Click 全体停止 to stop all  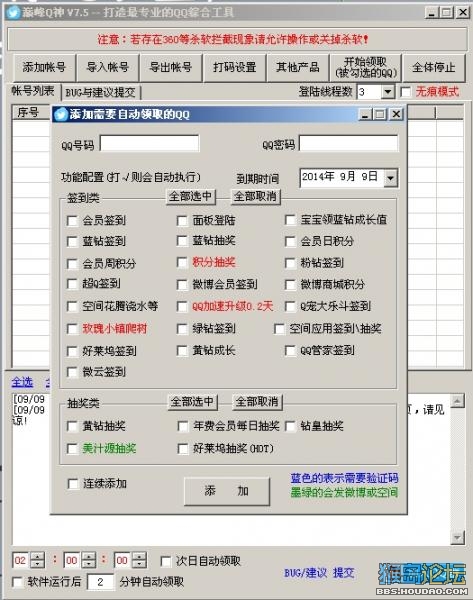point(434,68)
